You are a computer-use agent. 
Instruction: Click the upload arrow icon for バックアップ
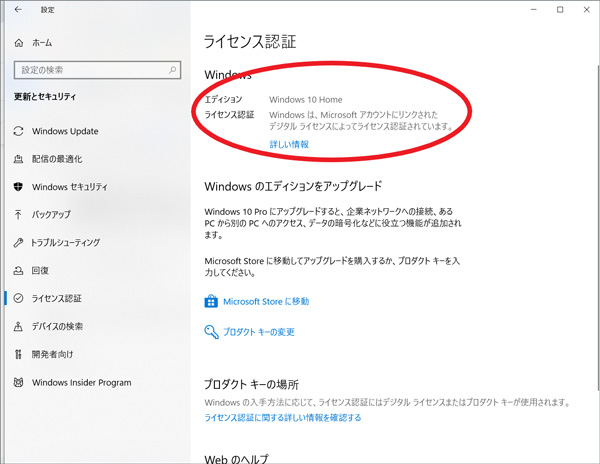(x=18, y=215)
